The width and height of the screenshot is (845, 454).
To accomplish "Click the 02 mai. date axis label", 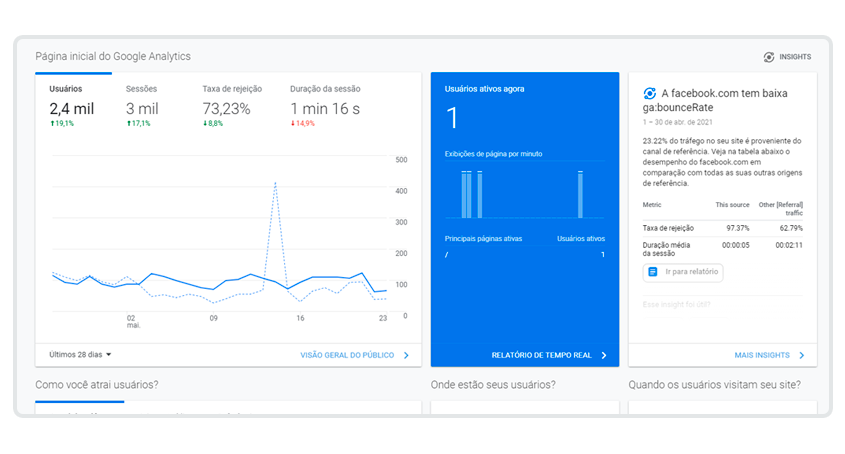I will tap(133, 321).
